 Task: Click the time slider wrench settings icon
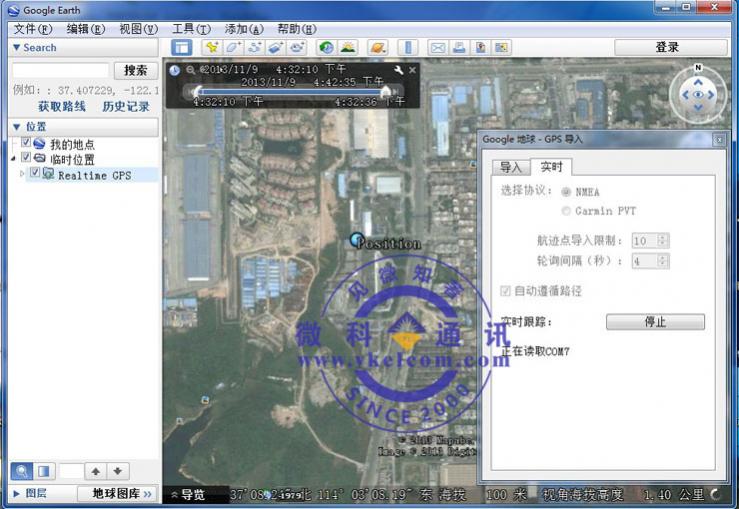397,70
